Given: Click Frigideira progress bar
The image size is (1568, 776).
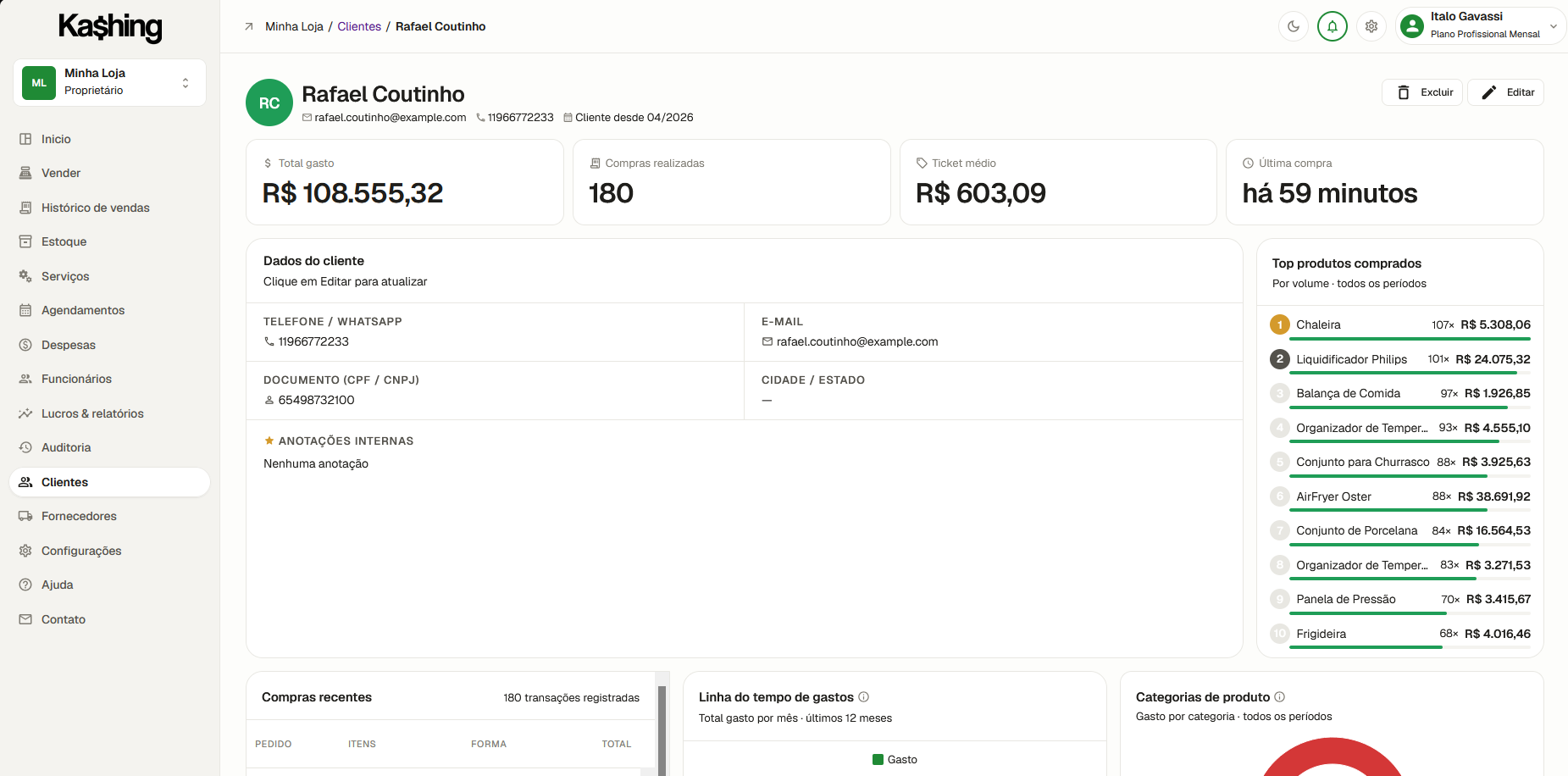Looking at the screenshot, I should [1410, 647].
